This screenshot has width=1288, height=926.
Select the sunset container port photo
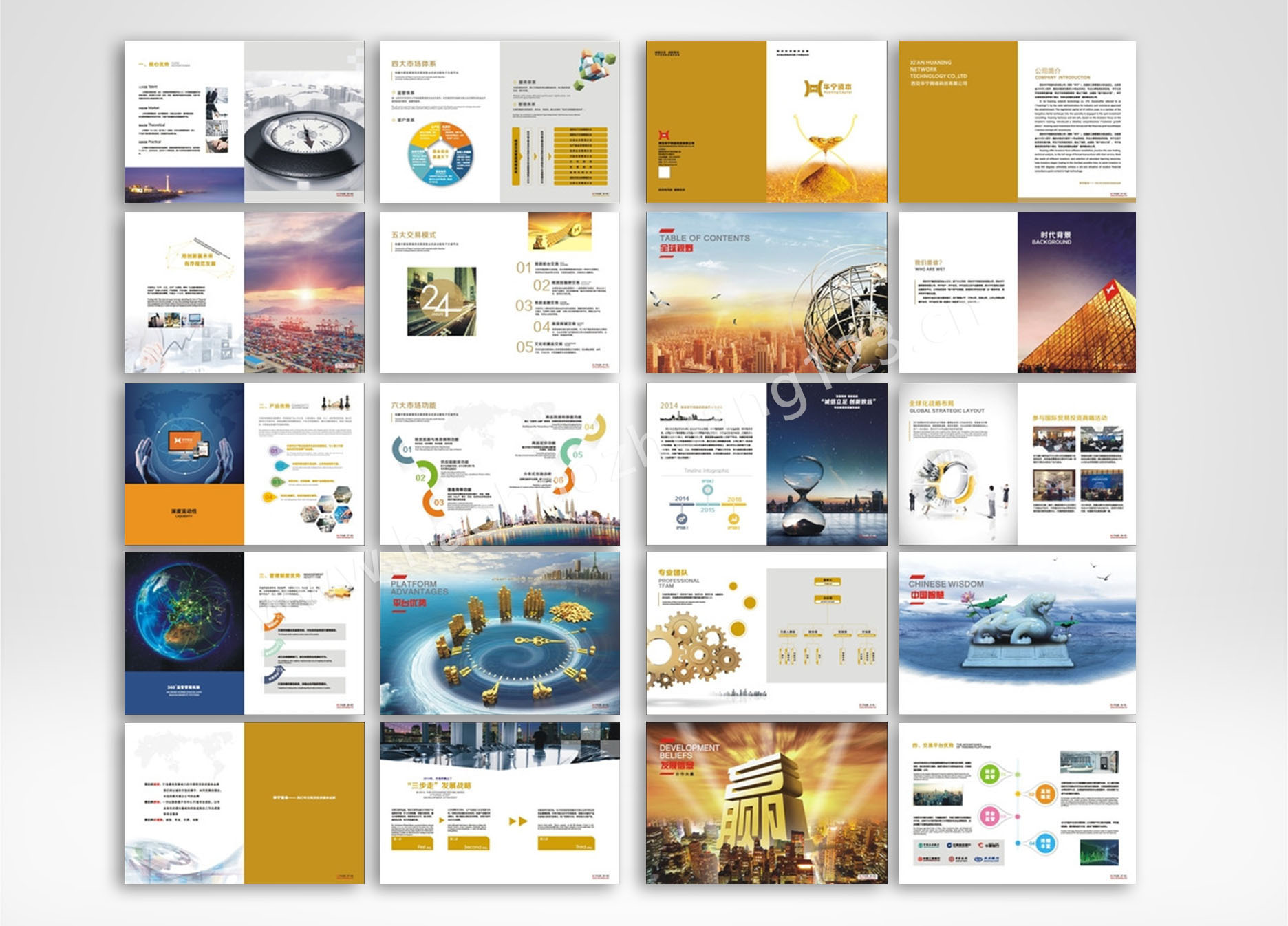pos(304,292)
